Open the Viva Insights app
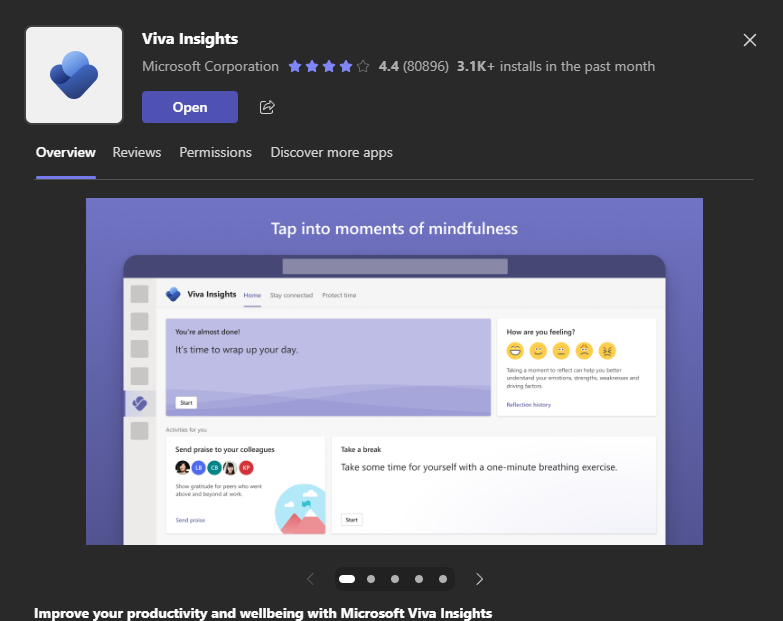 190,107
